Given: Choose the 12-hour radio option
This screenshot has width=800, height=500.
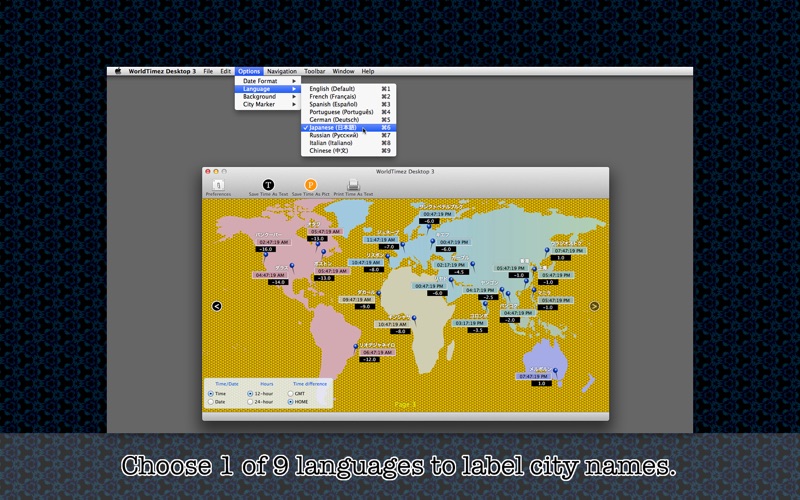Looking at the screenshot, I should (250, 394).
